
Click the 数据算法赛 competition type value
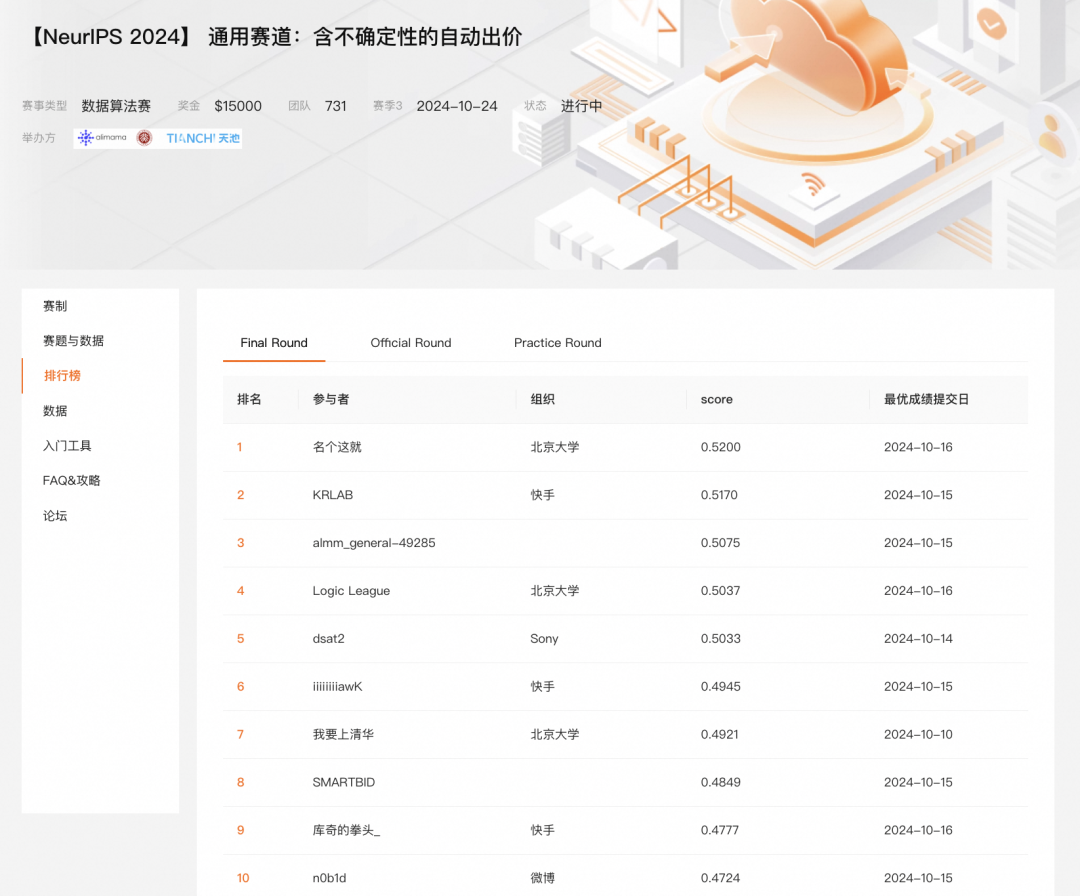pyautogui.click(x=116, y=105)
